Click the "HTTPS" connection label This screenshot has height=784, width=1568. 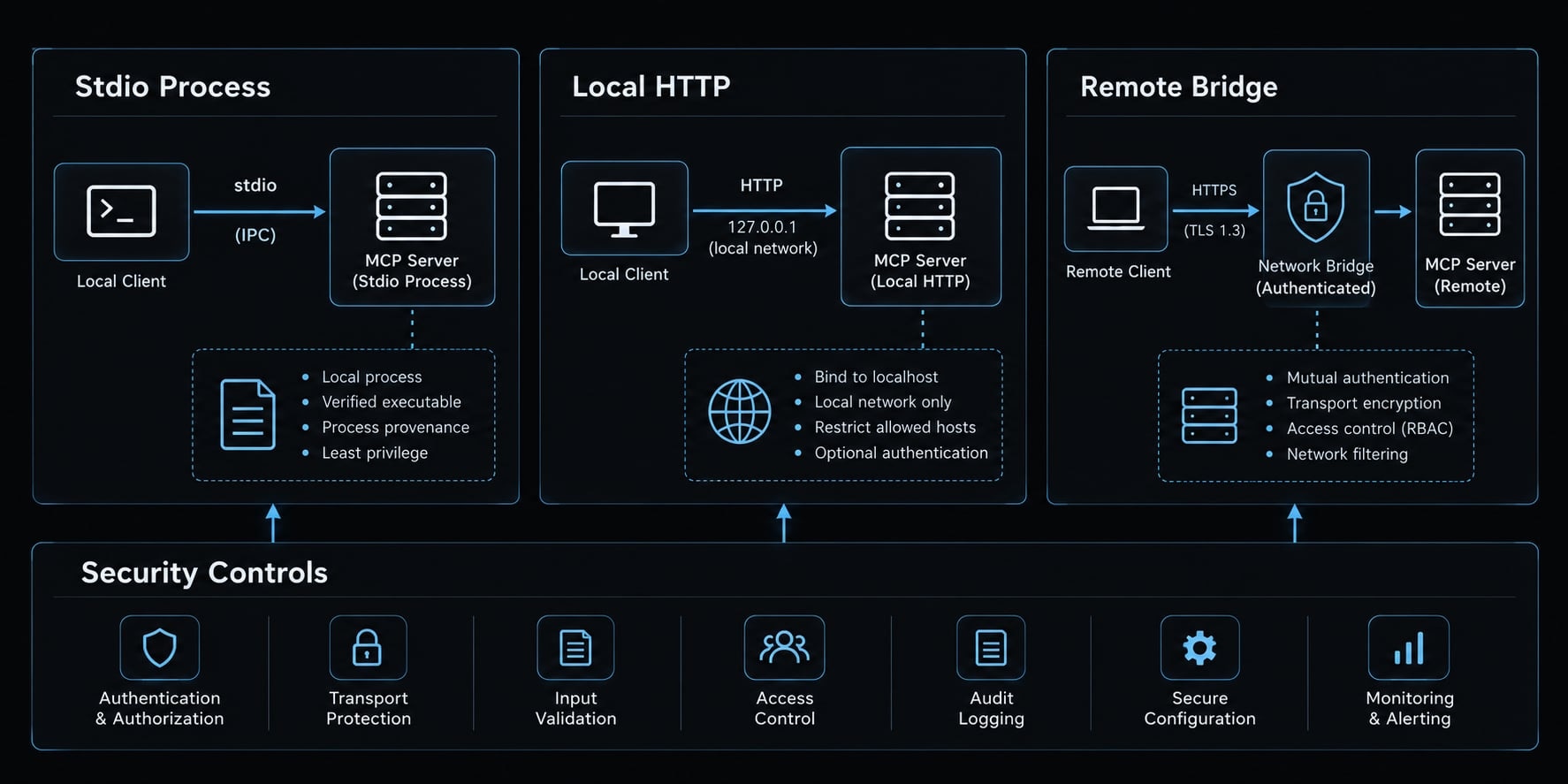pos(1214,190)
